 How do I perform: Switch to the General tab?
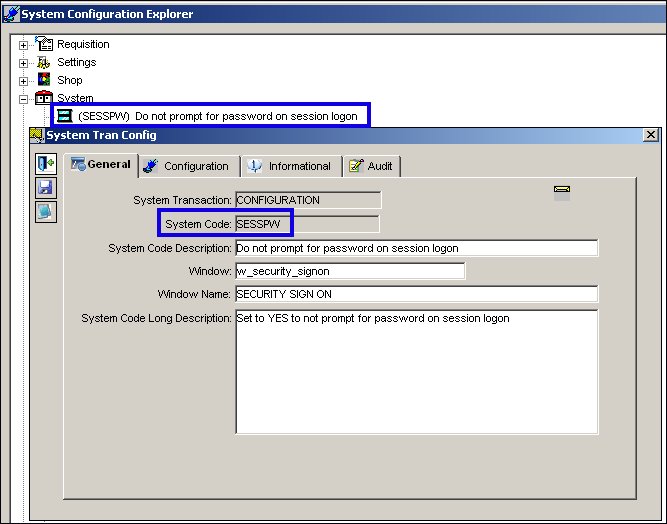click(x=102, y=165)
